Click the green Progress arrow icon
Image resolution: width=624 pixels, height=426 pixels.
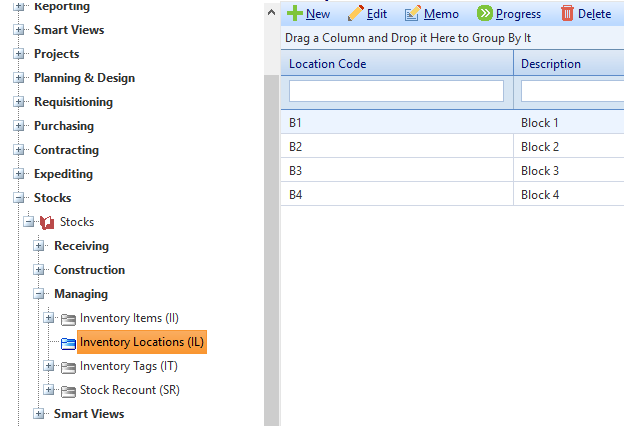click(485, 13)
